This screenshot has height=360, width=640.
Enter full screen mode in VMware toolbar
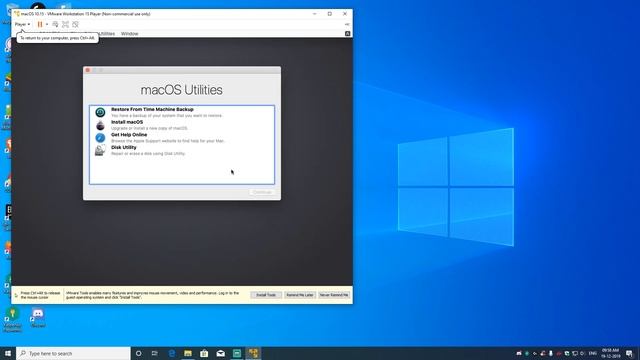pos(65,24)
